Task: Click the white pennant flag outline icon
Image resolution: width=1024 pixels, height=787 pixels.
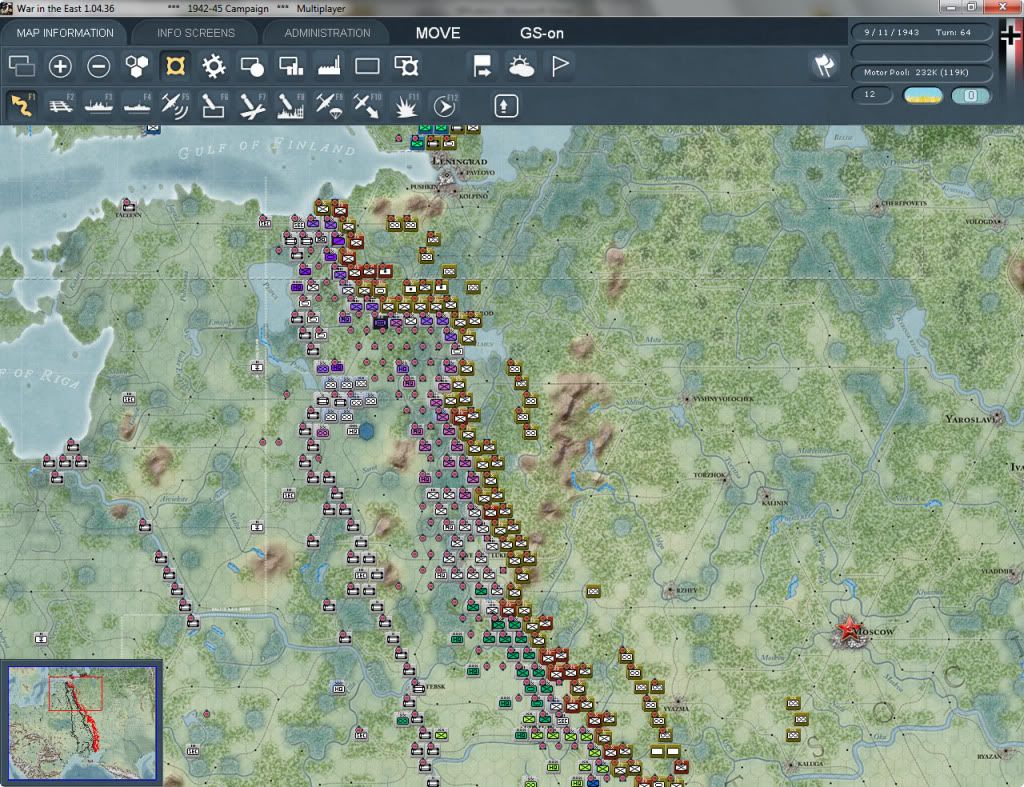Action: [560, 66]
